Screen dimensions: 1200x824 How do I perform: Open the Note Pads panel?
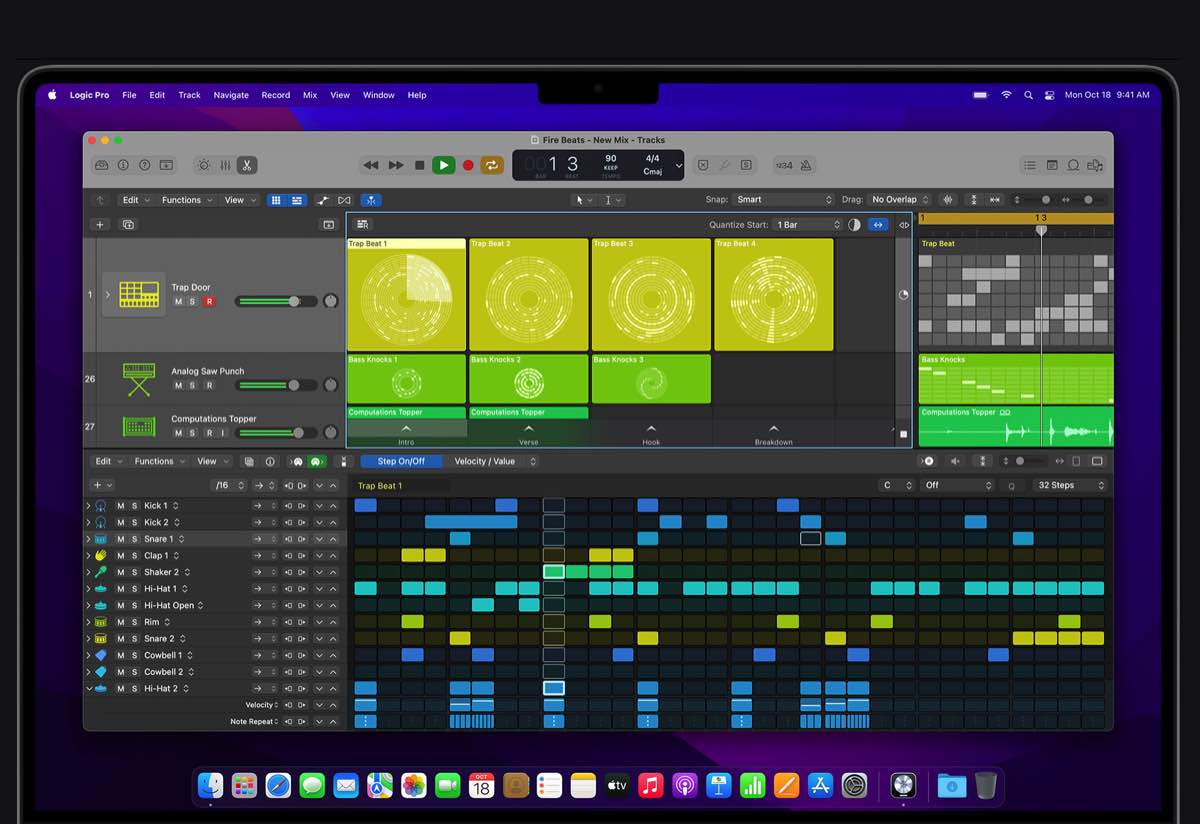(1052, 165)
